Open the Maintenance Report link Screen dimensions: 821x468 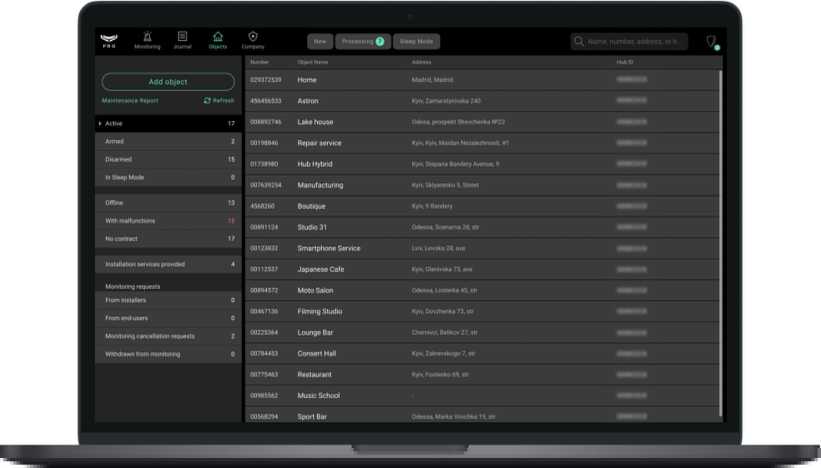129,101
